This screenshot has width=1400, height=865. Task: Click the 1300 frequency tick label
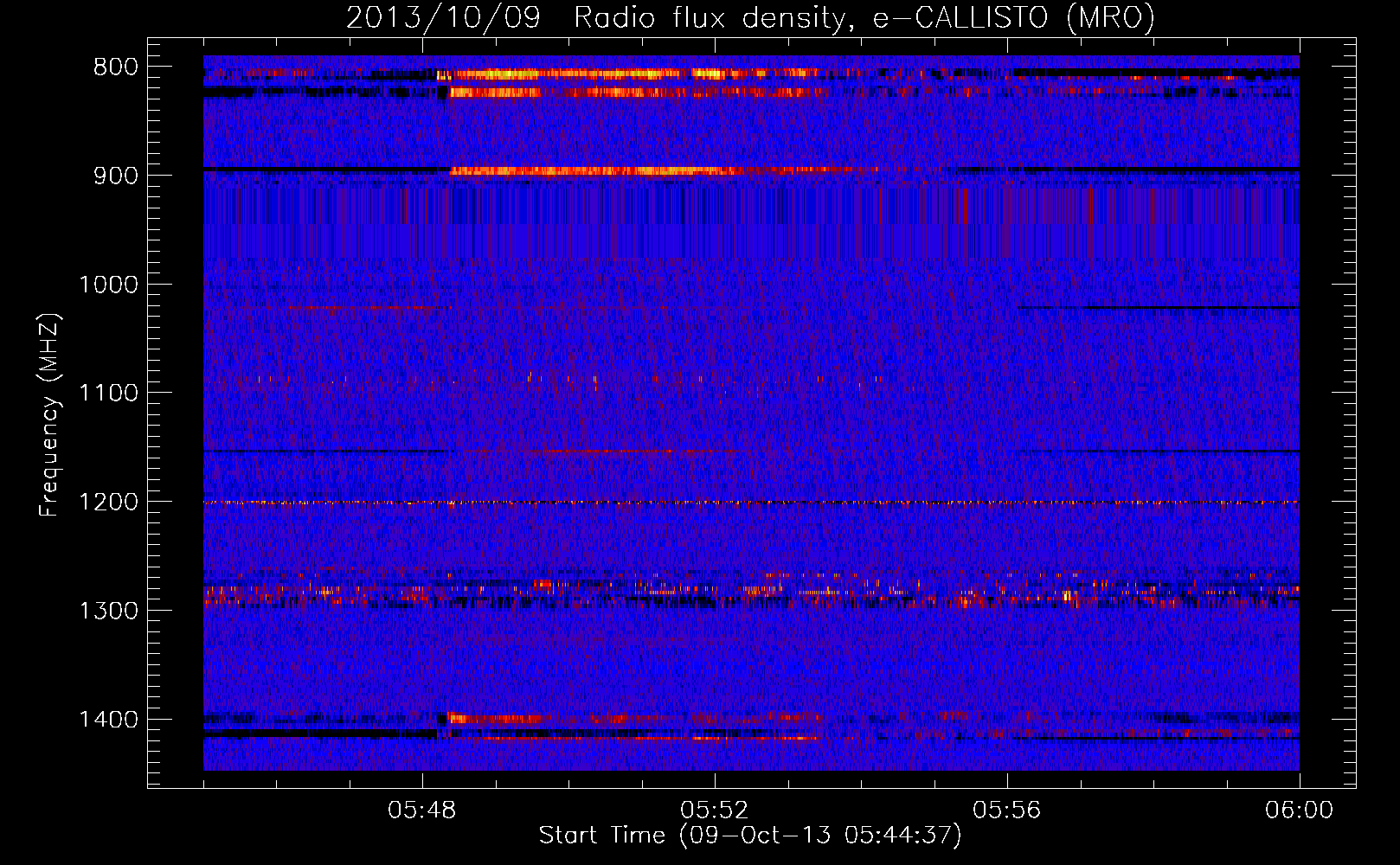tap(108, 611)
